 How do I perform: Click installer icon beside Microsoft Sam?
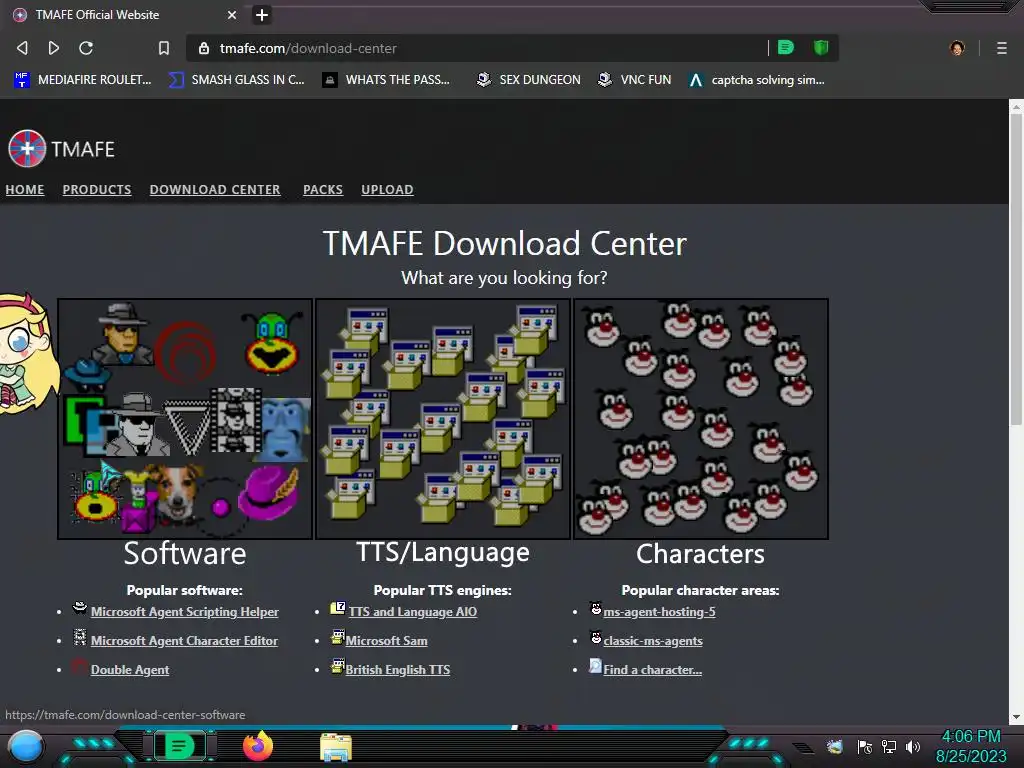[338, 637]
